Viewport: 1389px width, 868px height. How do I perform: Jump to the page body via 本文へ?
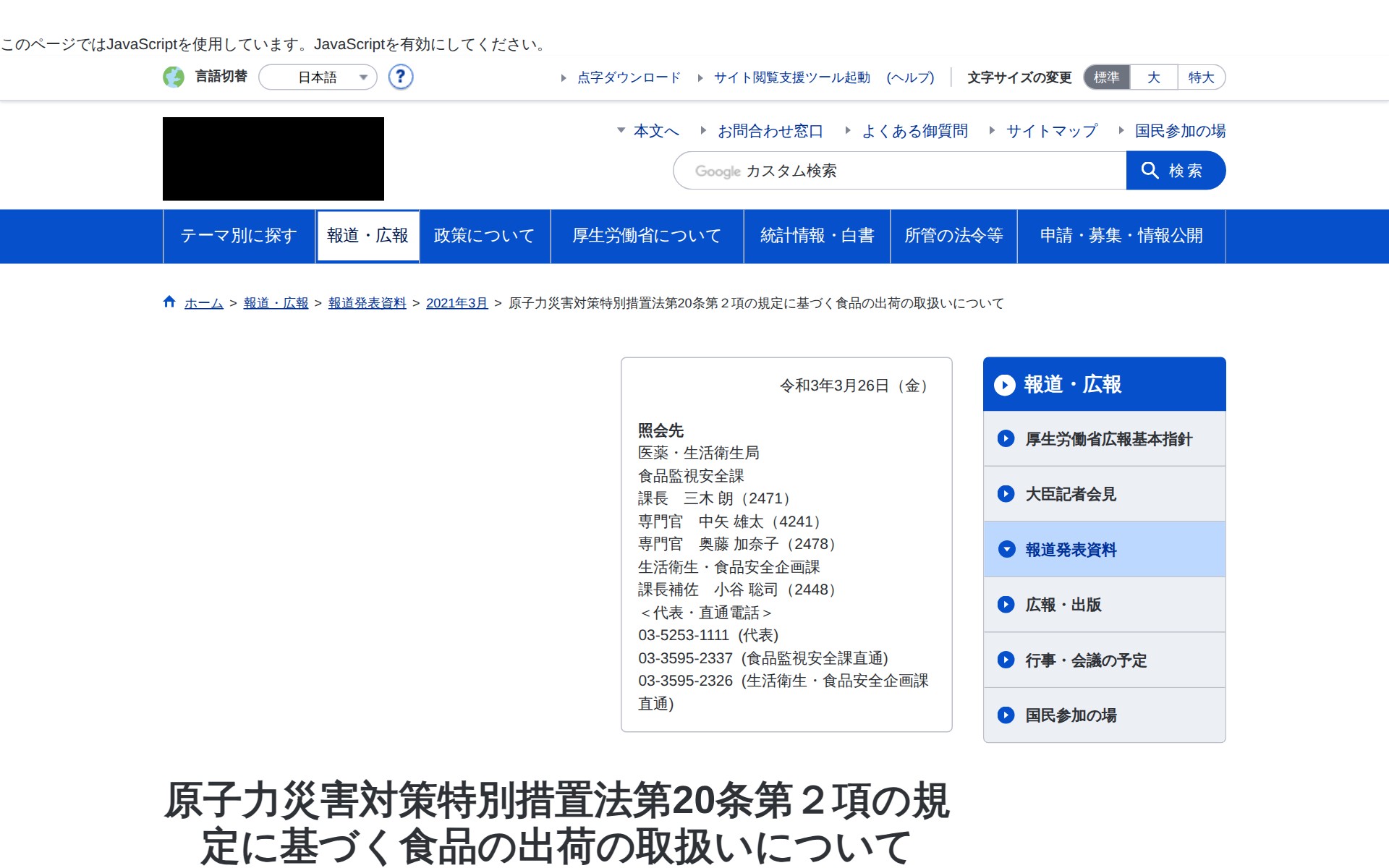point(655,131)
